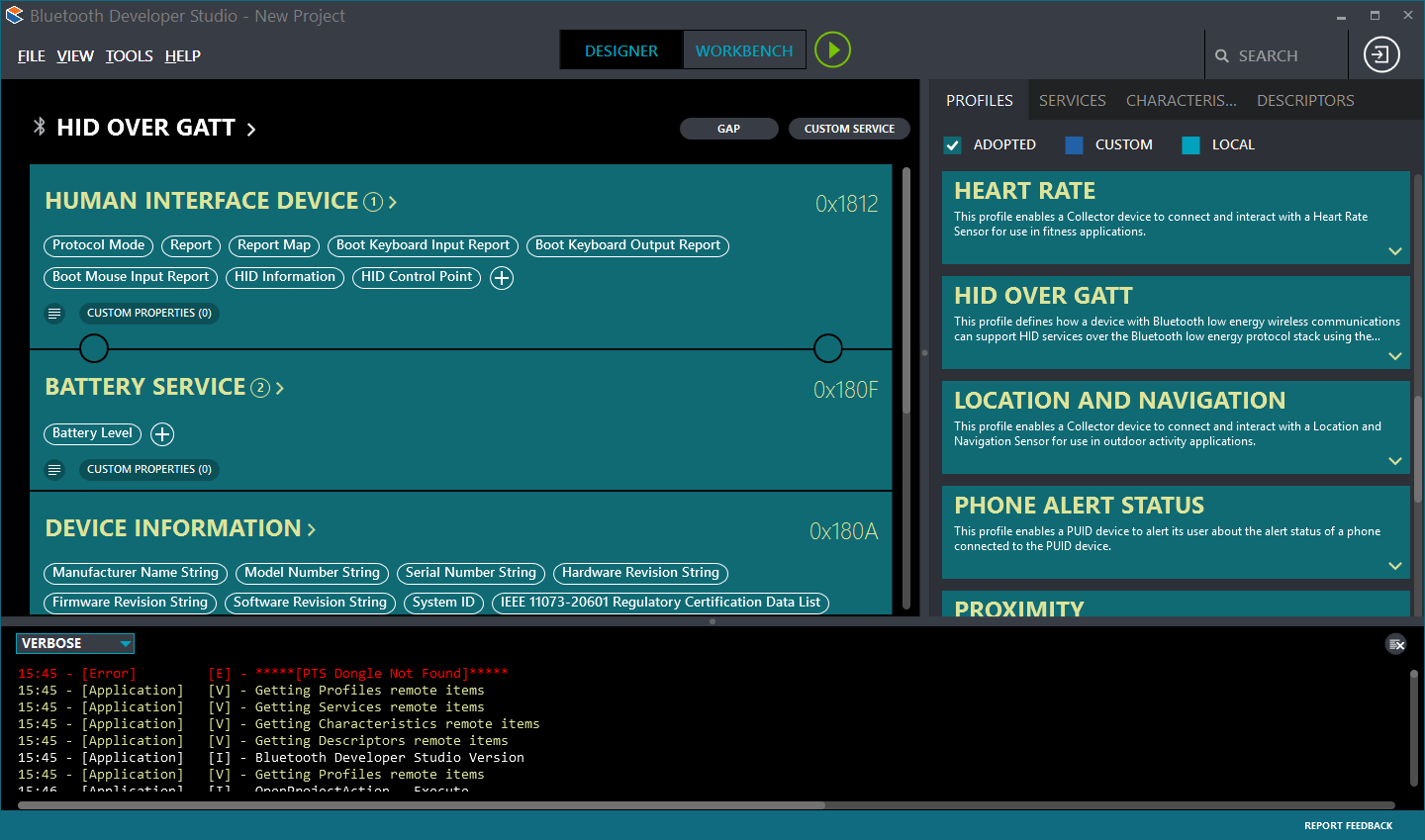Expand the HID Over GATT profile card
Image resolution: width=1425 pixels, height=840 pixels.
[x=1395, y=356]
